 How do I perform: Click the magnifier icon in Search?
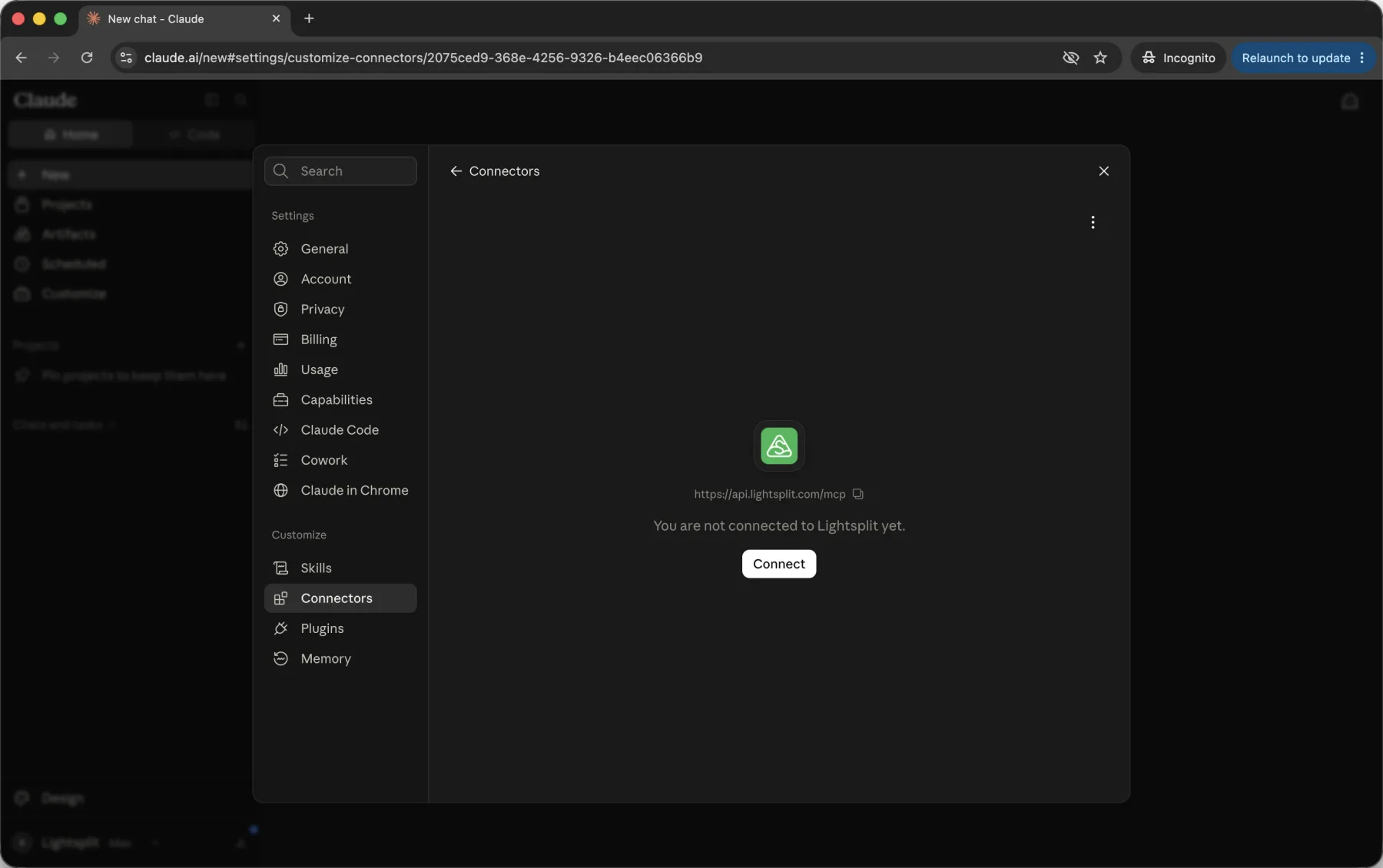[281, 171]
